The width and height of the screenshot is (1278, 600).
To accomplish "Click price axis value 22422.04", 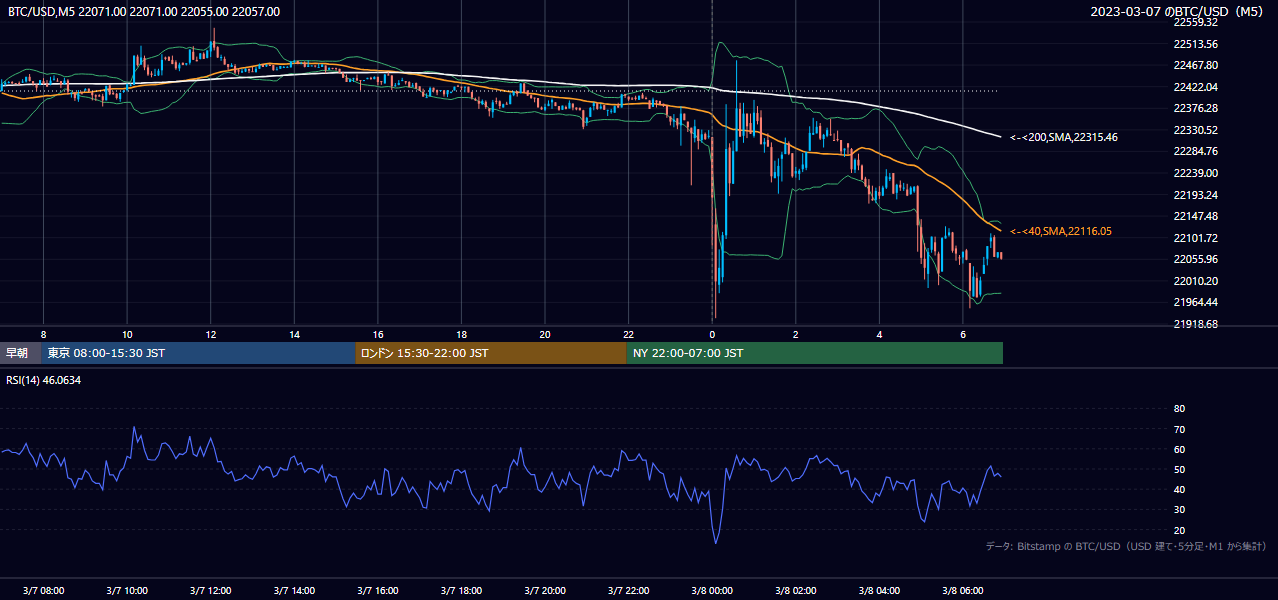I will (x=1195, y=87).
